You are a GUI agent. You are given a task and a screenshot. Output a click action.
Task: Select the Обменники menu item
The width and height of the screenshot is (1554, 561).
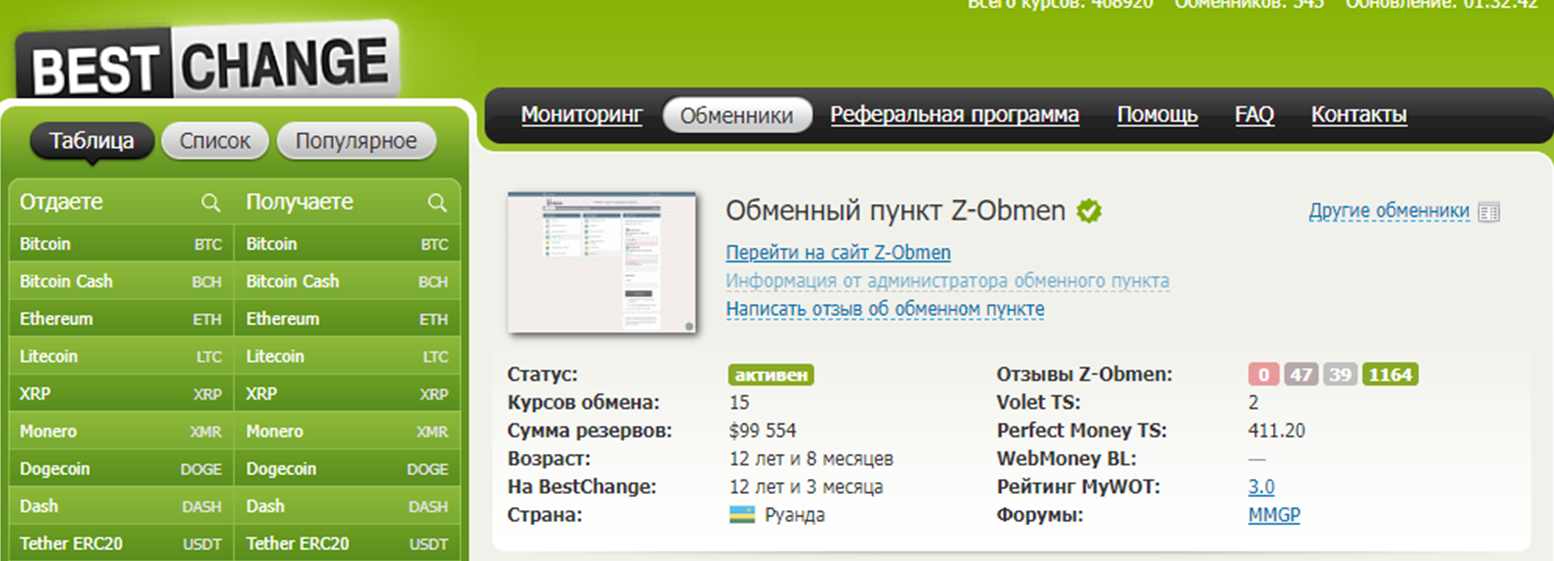[737, 115]
